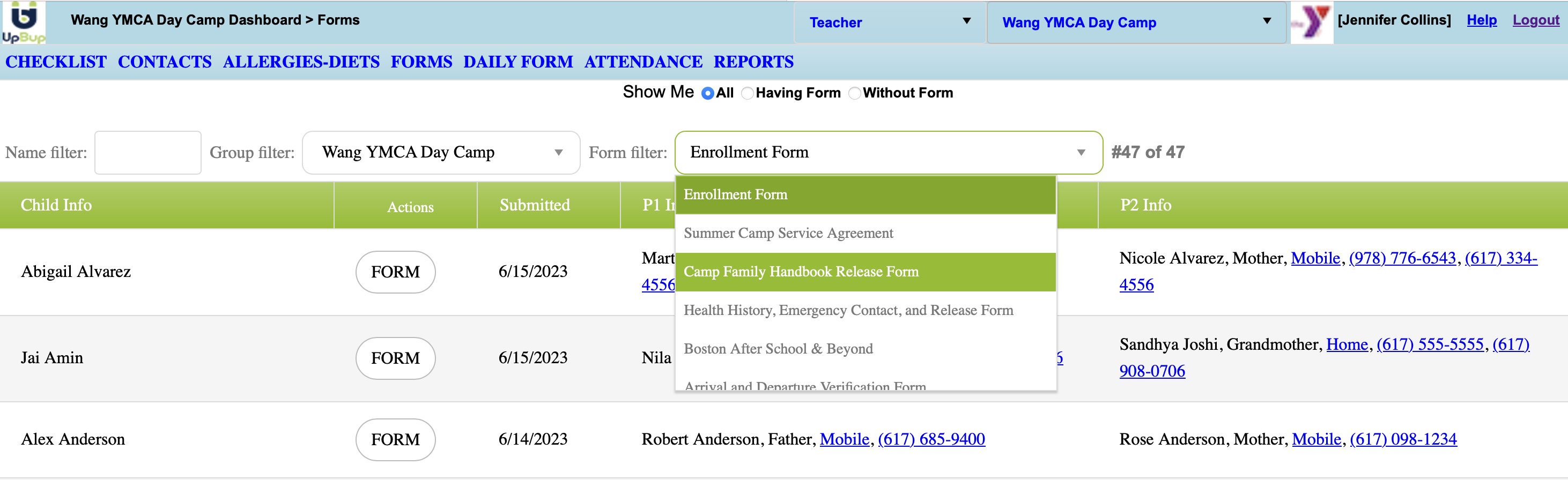Choose Health History, Emergency Contact option
1568x480 pixels.
pos(865,310)
